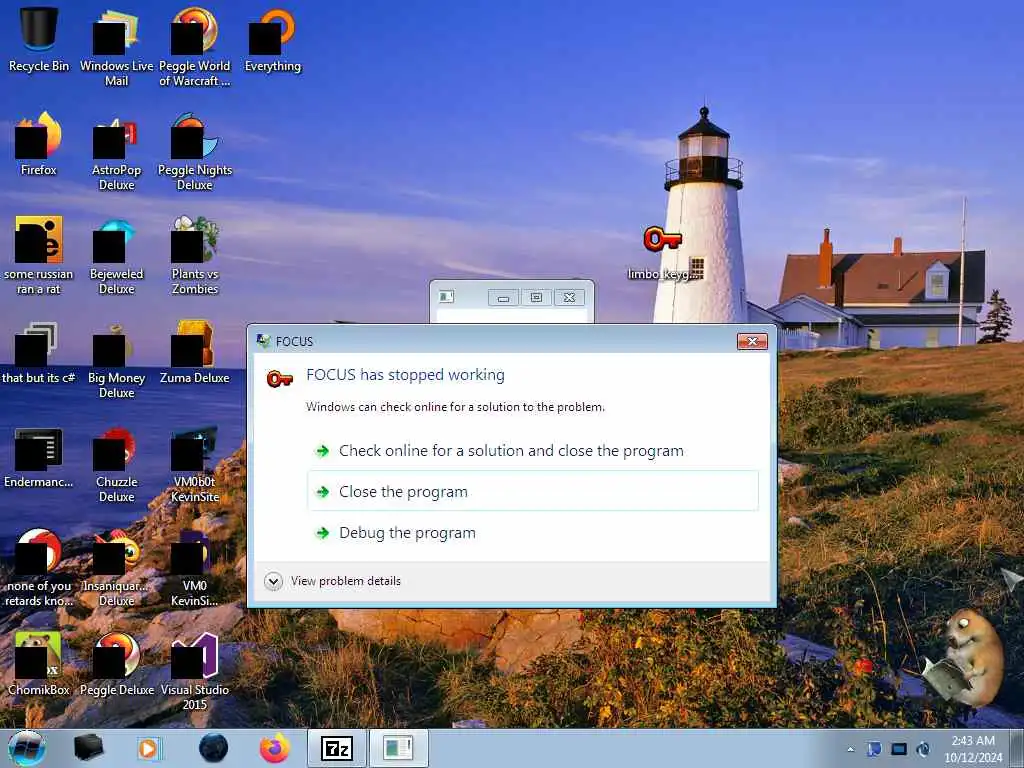
Task: Open Windows Media Player taskbar icon
Action: [150, 748]
